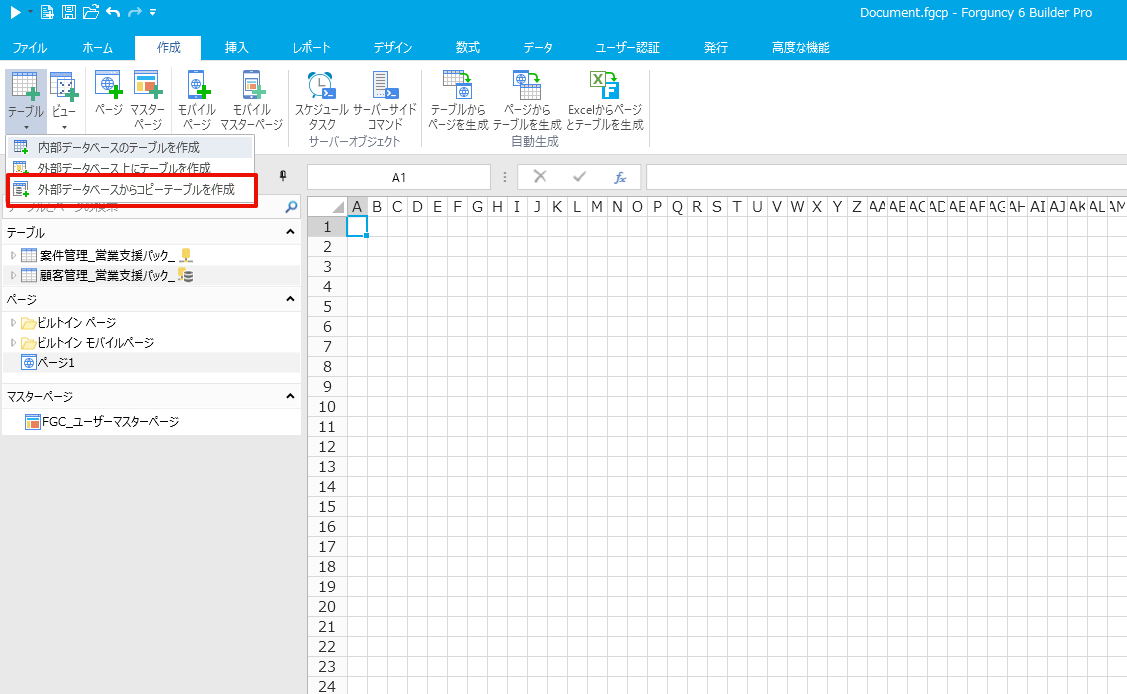The width and height of the screenshot is (1127, 694).
Task: Select 内部データベースのテーブルを作成 menu item
Action: coord(130,147)
